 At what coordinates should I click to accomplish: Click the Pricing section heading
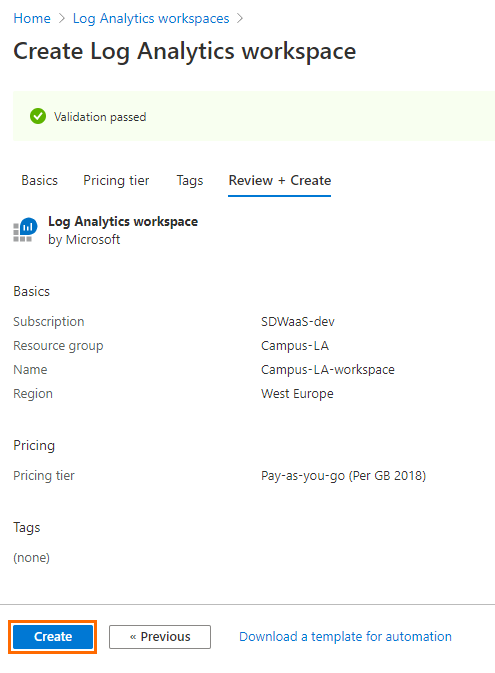tap(34, 446)
